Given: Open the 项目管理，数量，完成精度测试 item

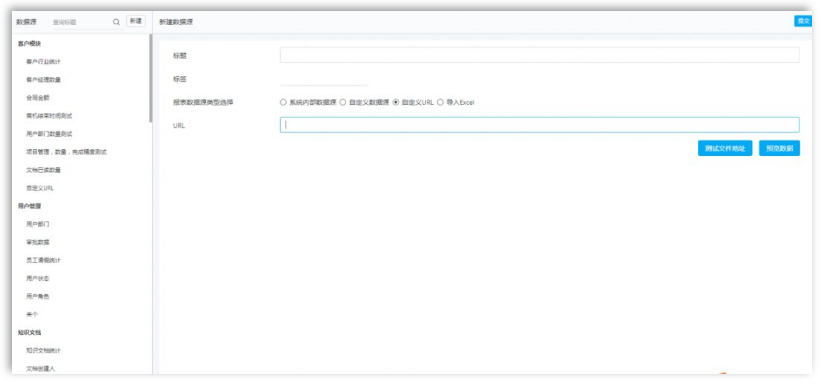Looking at the screenshot, I should (66, 152).
